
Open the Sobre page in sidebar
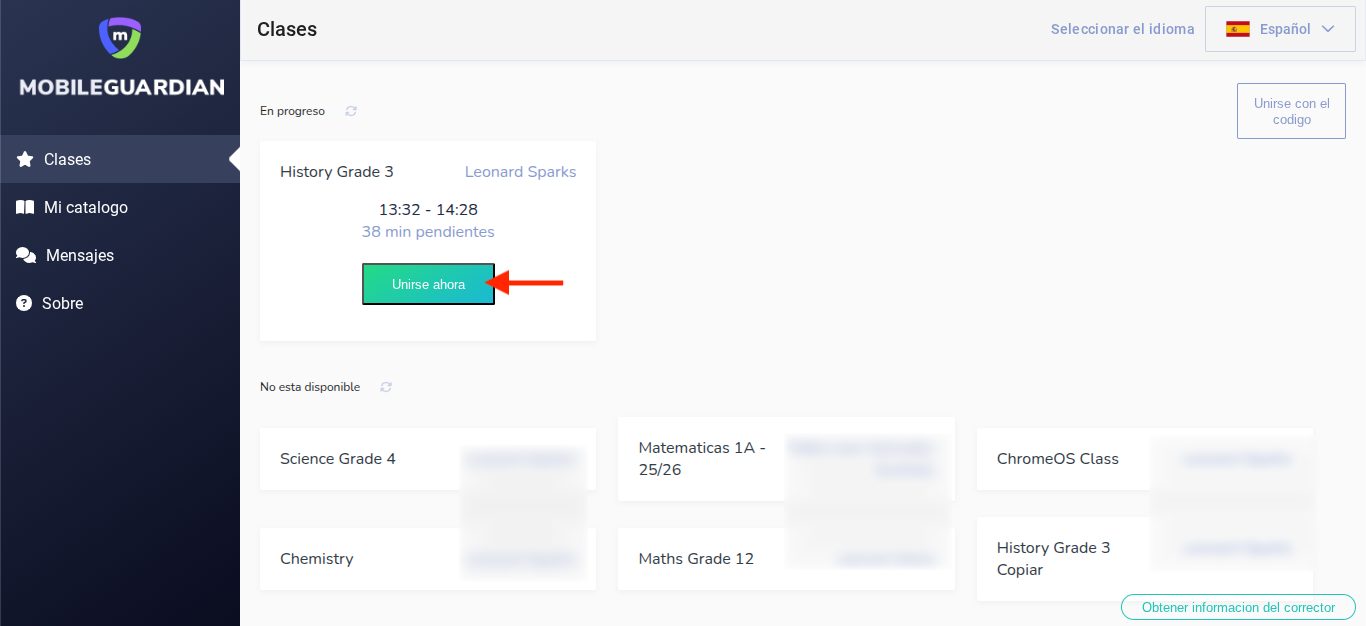pyautogui.click(x=62, y=304)
